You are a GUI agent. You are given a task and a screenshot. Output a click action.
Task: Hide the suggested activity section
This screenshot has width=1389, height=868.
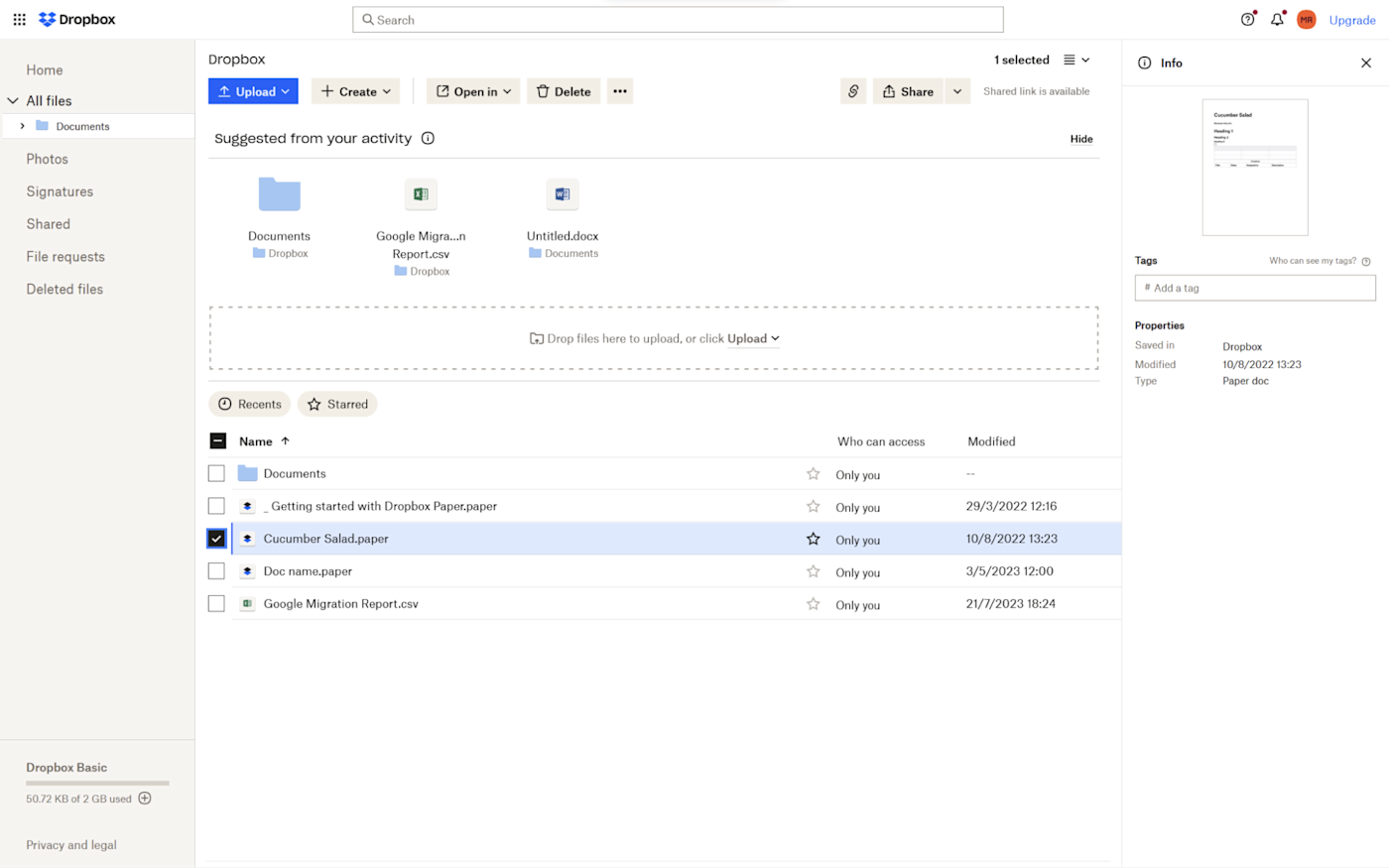(x=1081, y=139)
